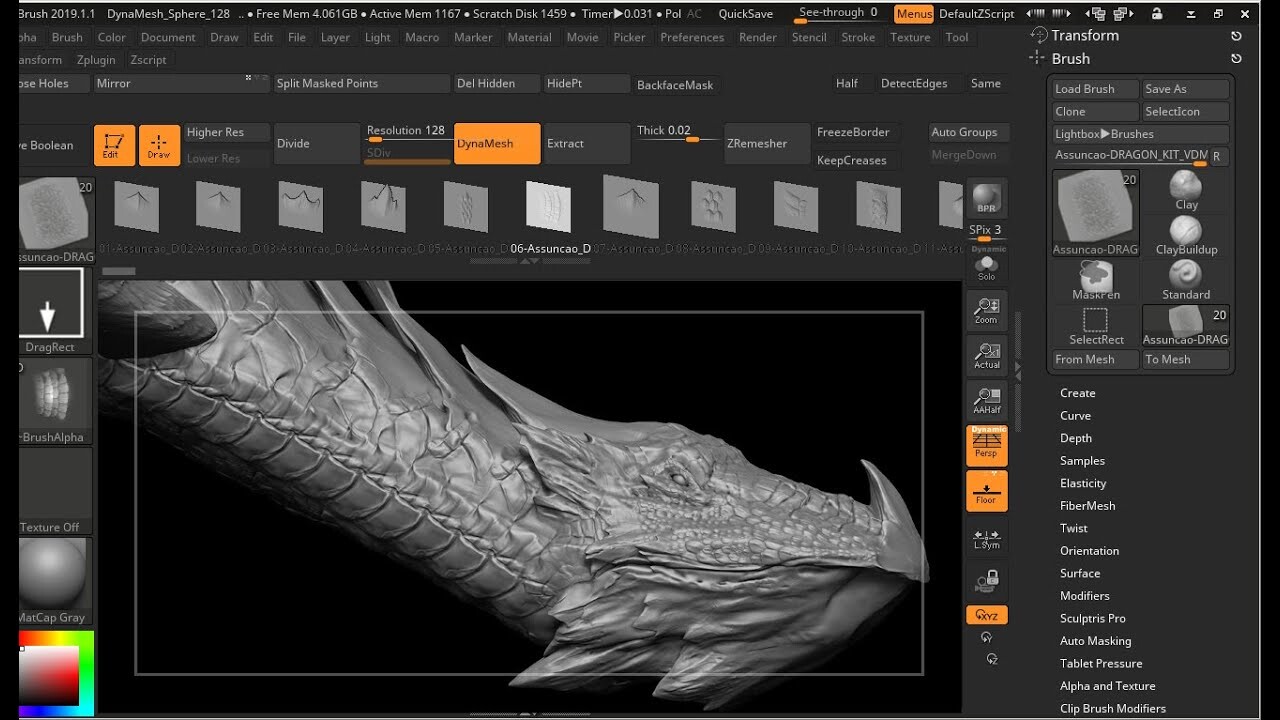Expand the Auto Masking section
Screen dimensions: 1280x720
coord(1095,640)
